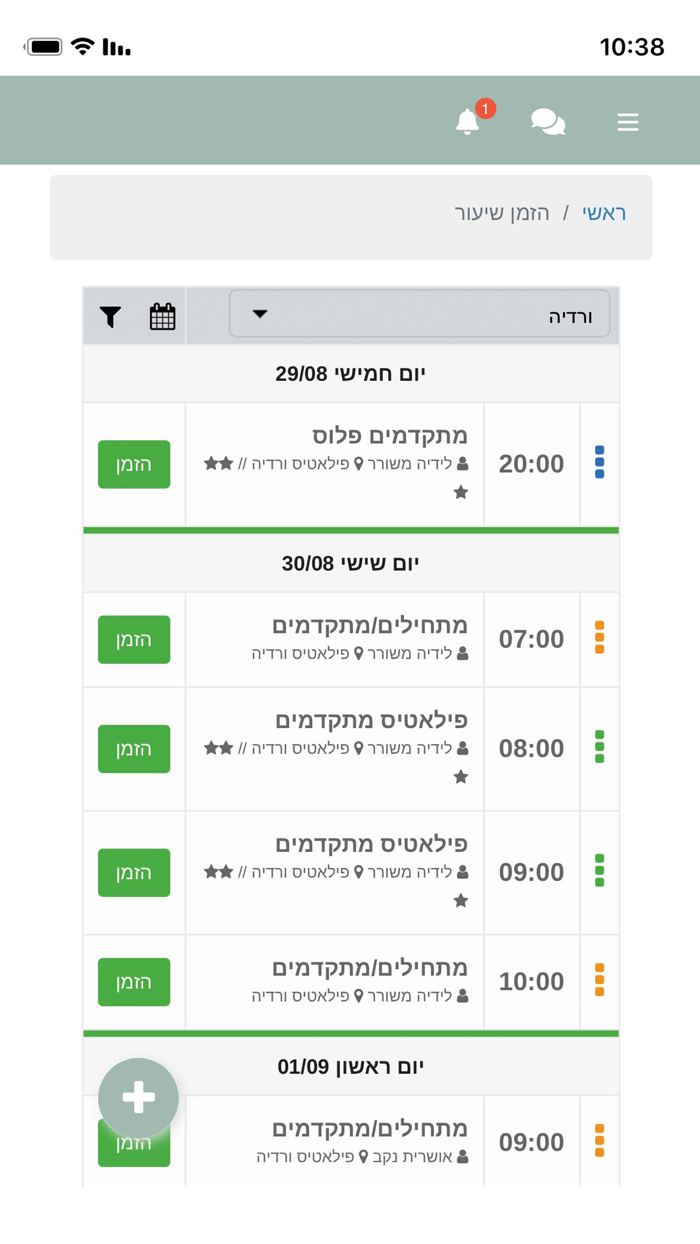Click the star rating under מתקדמים פלוס
This screenshot has width=700, height=1244.
(461, 491)
